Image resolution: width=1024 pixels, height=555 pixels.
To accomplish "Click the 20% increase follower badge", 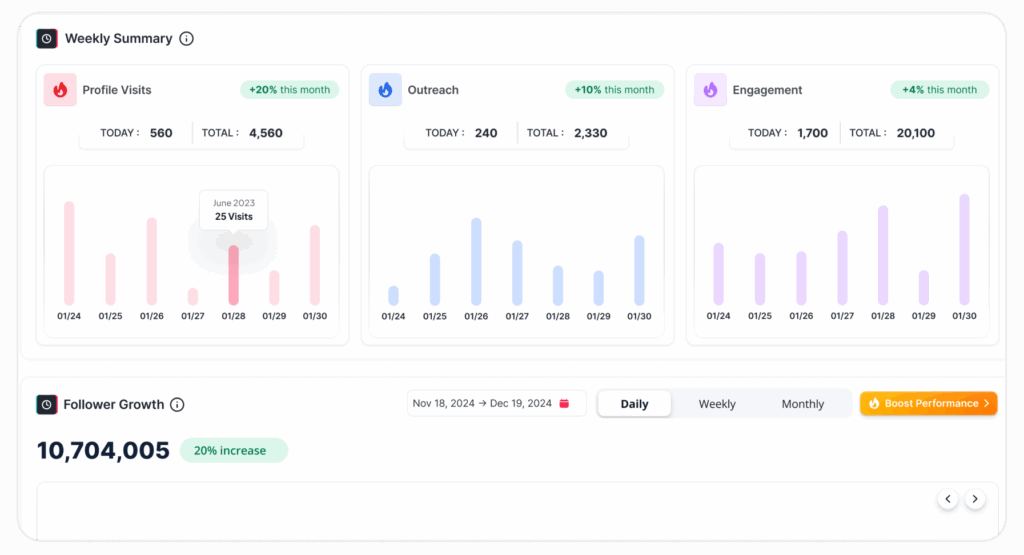I will [x=233, y=451].
